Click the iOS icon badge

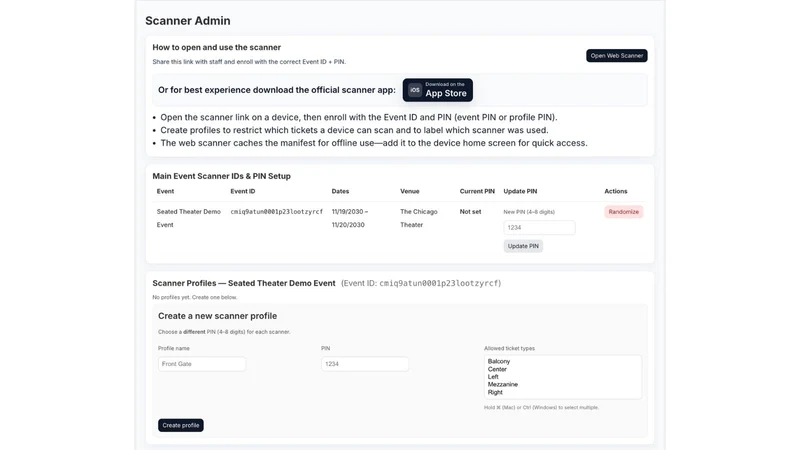[x=415, y=90]
